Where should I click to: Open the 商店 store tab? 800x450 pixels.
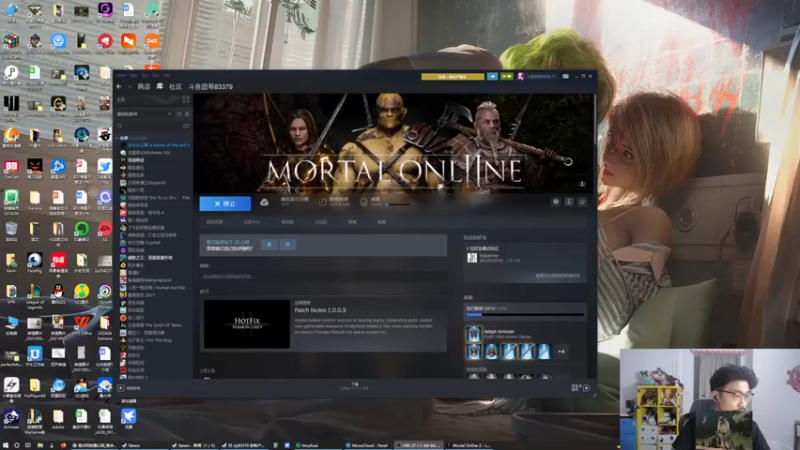144,87
